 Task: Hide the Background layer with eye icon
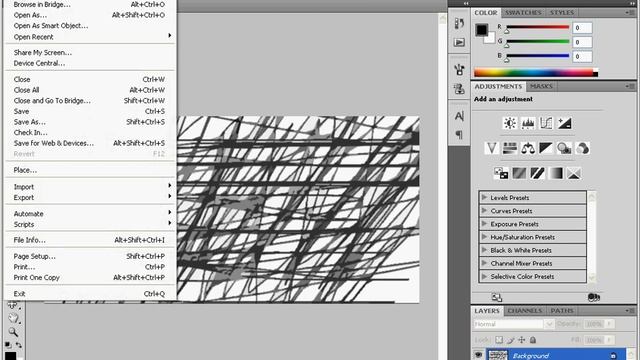tap(478, 355)
